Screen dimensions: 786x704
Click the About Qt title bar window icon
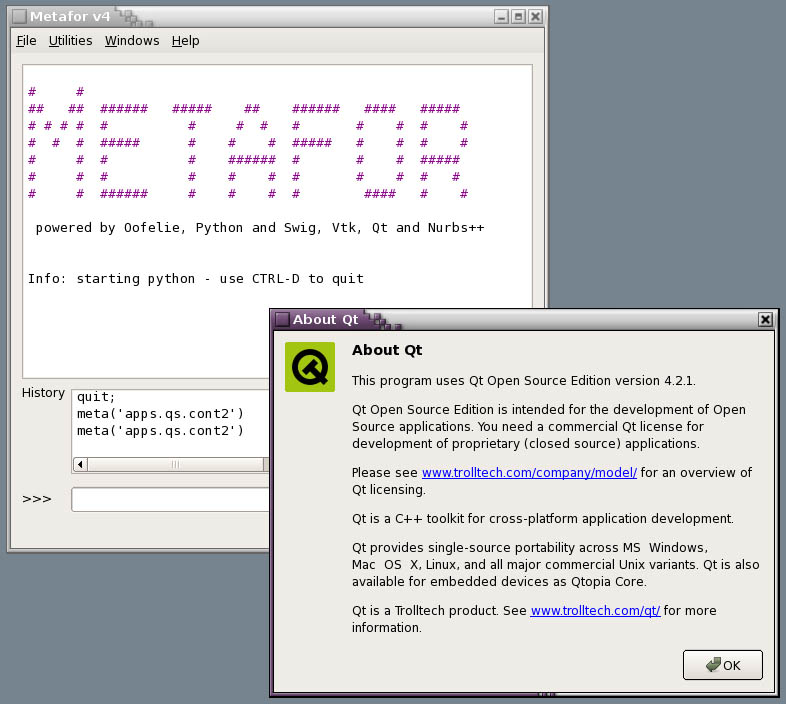pos(282,319)
